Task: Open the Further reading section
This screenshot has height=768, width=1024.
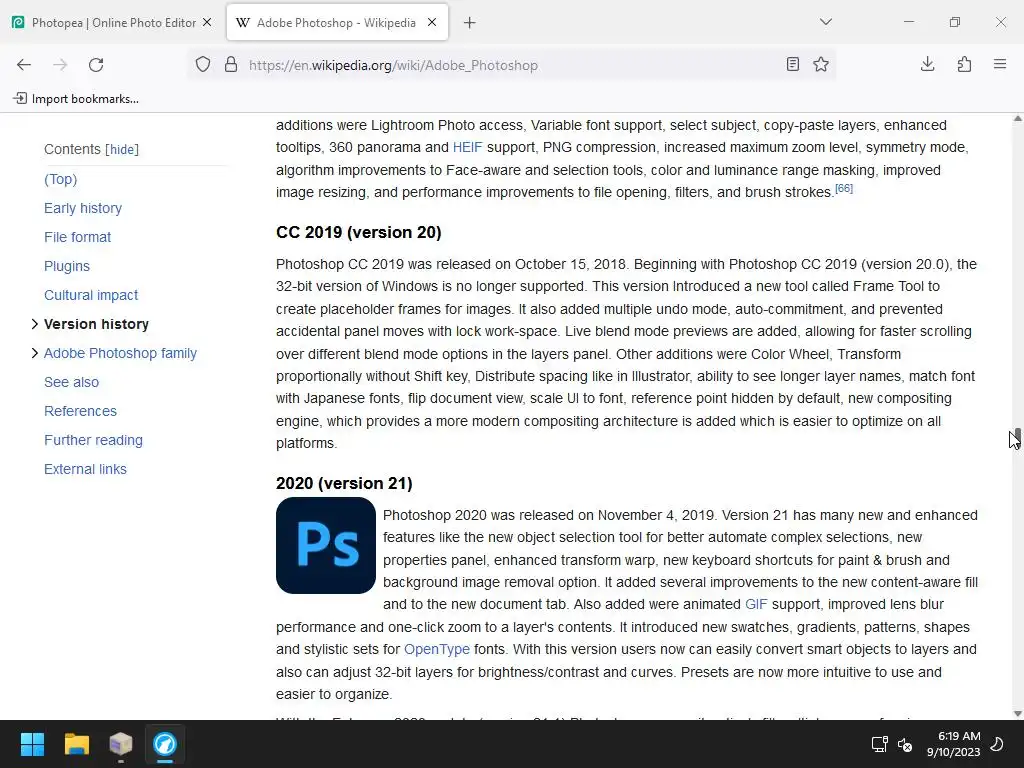Action: pyautogui.click(x=93, y=440)
